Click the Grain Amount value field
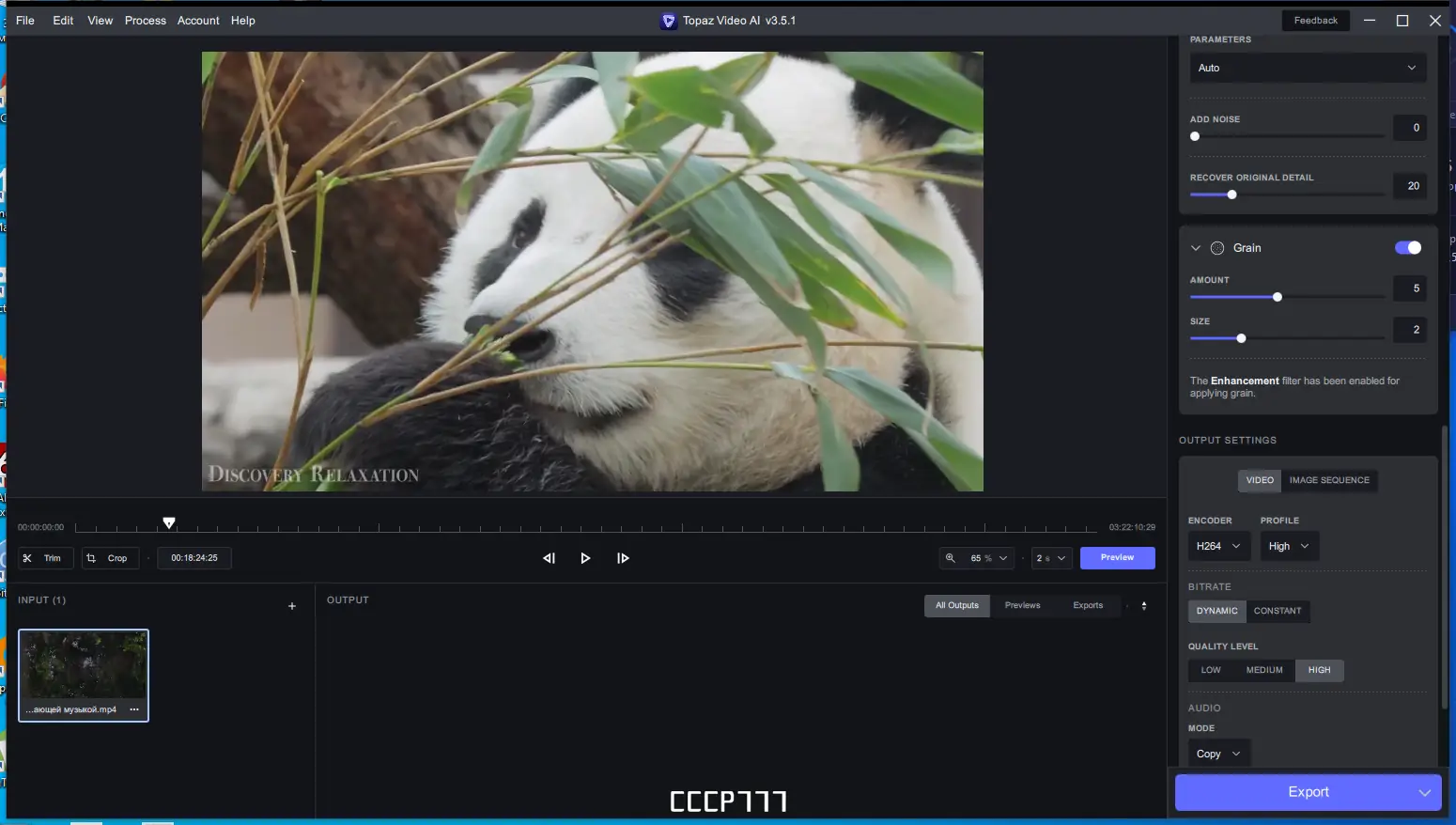This screenshot has height=825, width=1456. coord(1410,288)
